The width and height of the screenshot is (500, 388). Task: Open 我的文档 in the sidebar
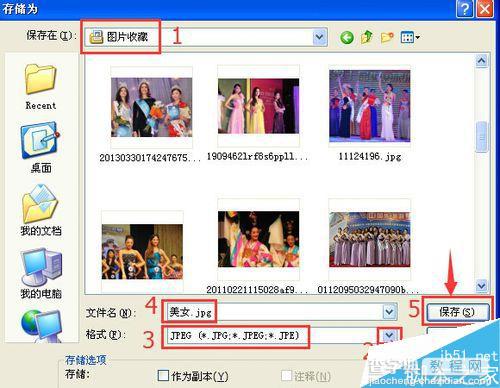[41, 210]
